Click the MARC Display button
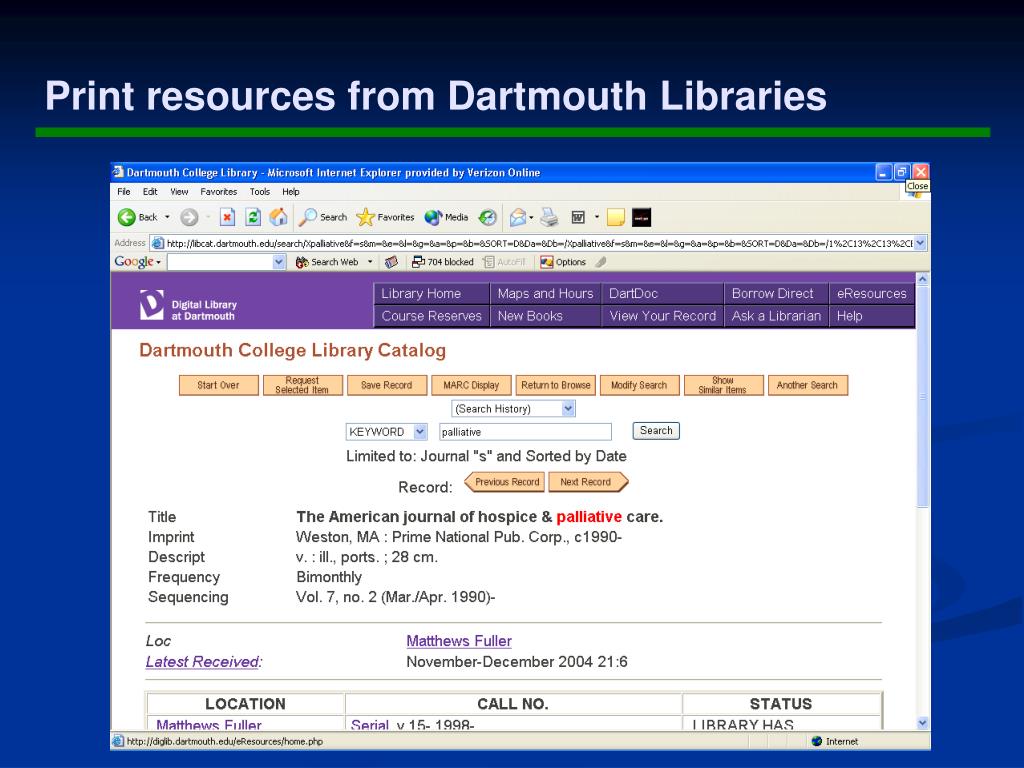 [471, 385]
